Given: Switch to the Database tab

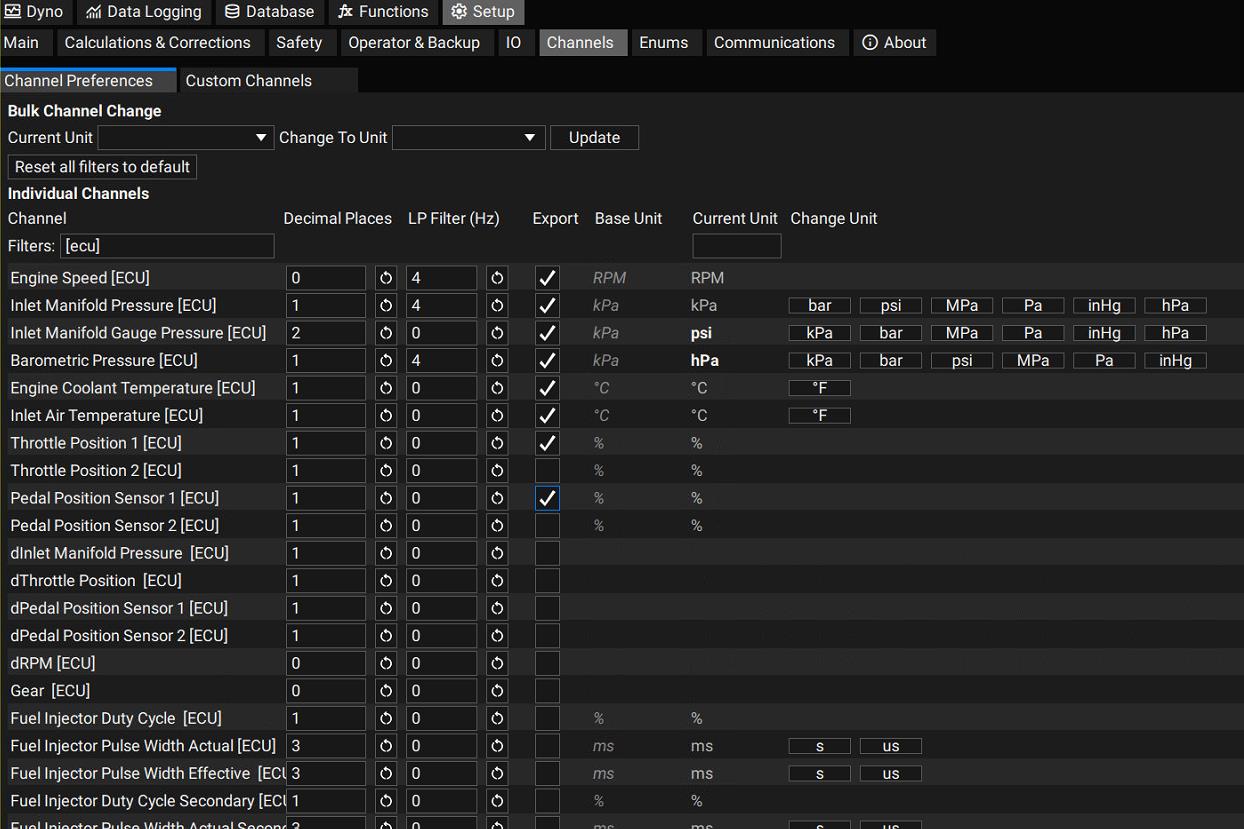Looking at the screenshot, I should click(269, 12).
